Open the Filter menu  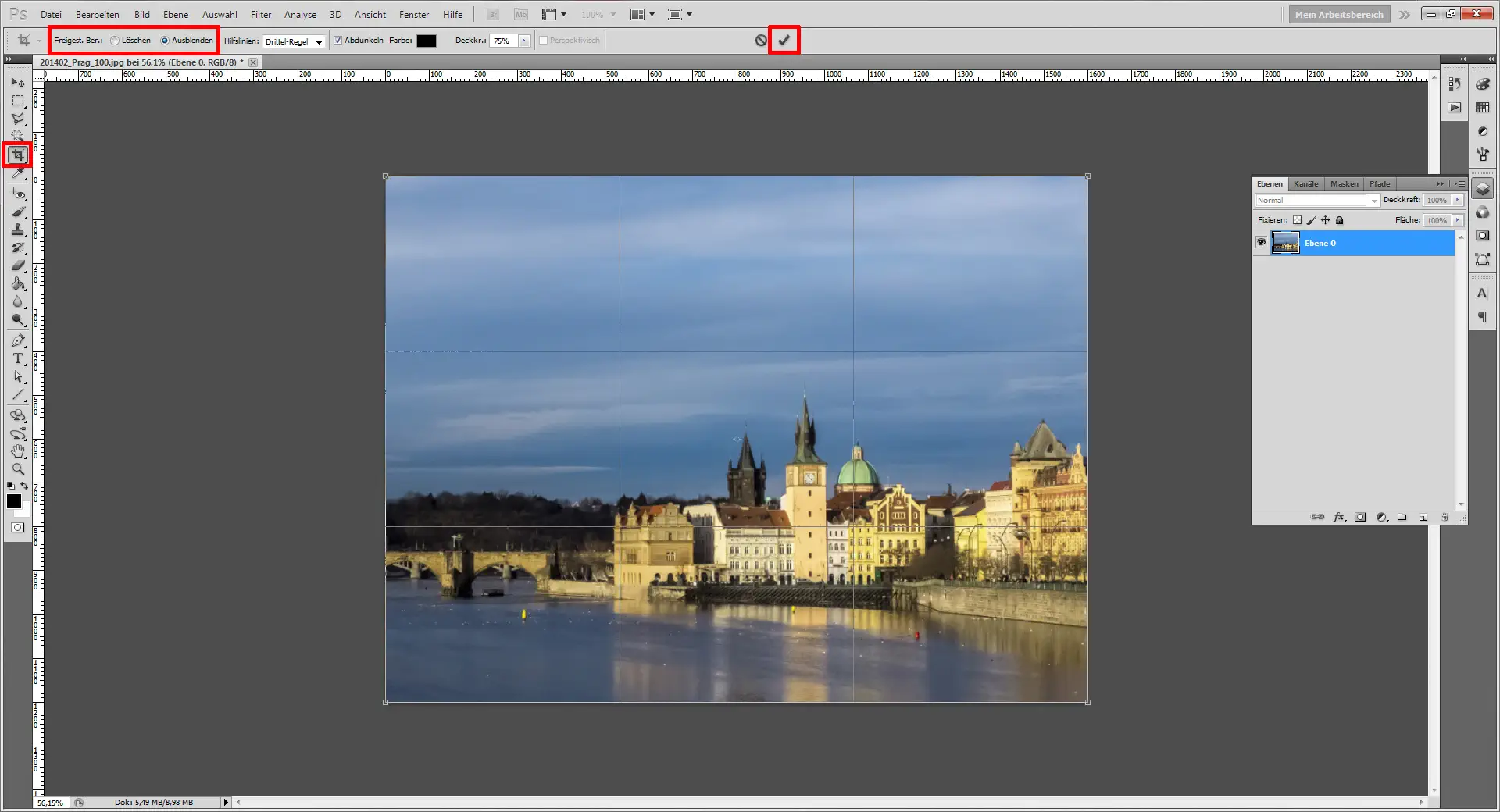click(260, 14)
